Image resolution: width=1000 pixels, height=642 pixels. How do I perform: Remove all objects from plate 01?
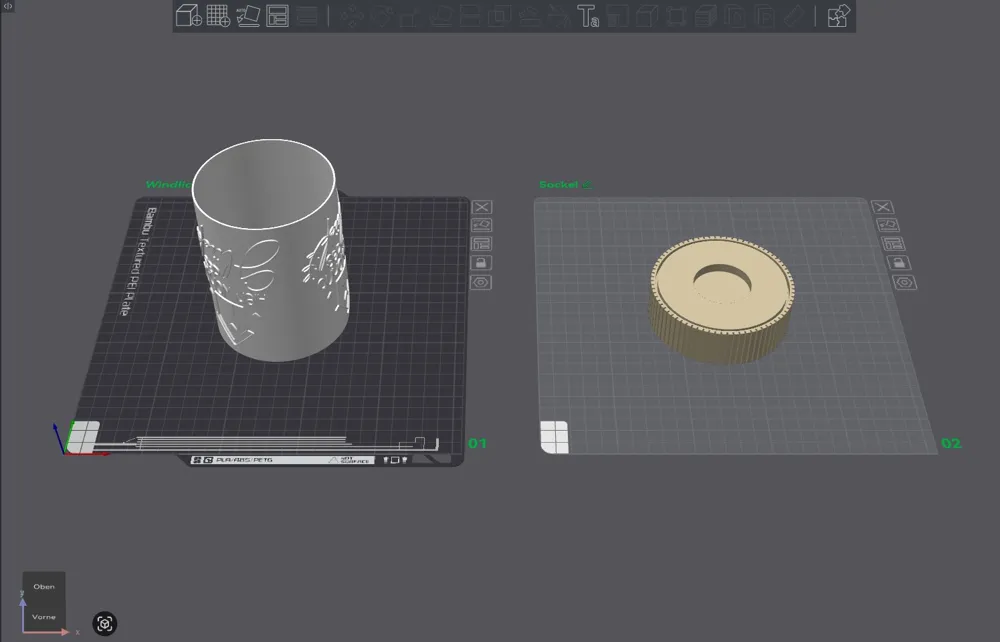482,207
